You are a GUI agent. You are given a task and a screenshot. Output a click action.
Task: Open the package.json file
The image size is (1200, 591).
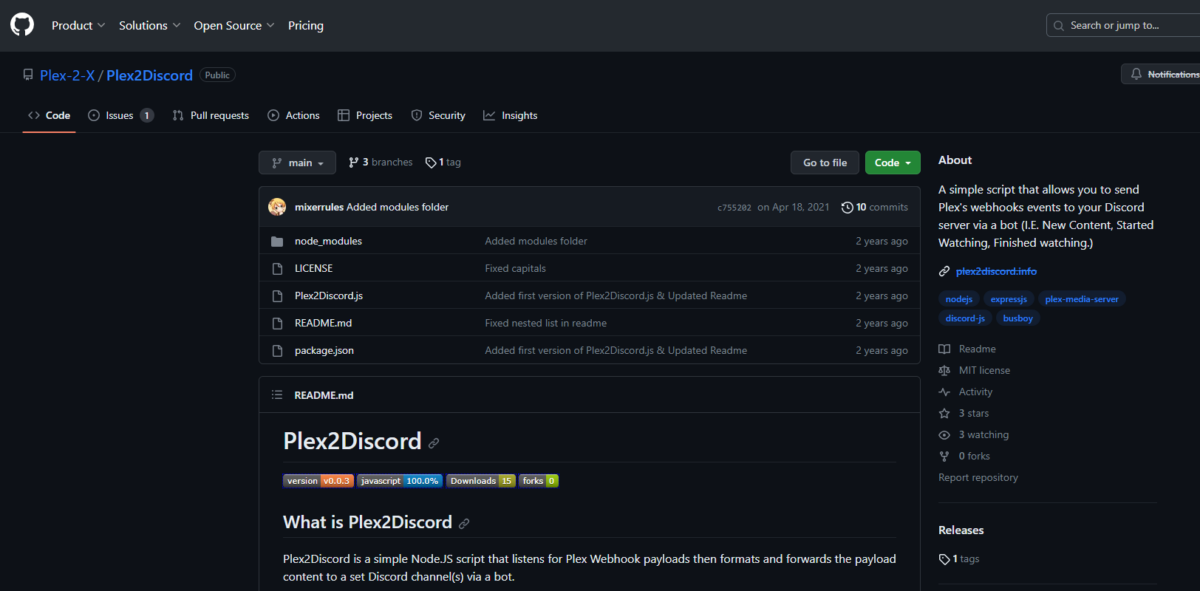click(x=324, y=350)
